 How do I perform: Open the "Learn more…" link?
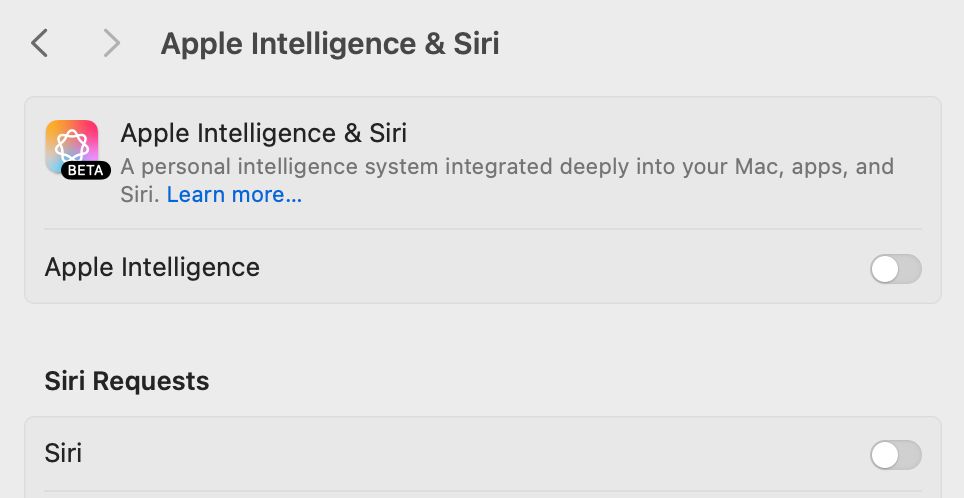(234, 194)
